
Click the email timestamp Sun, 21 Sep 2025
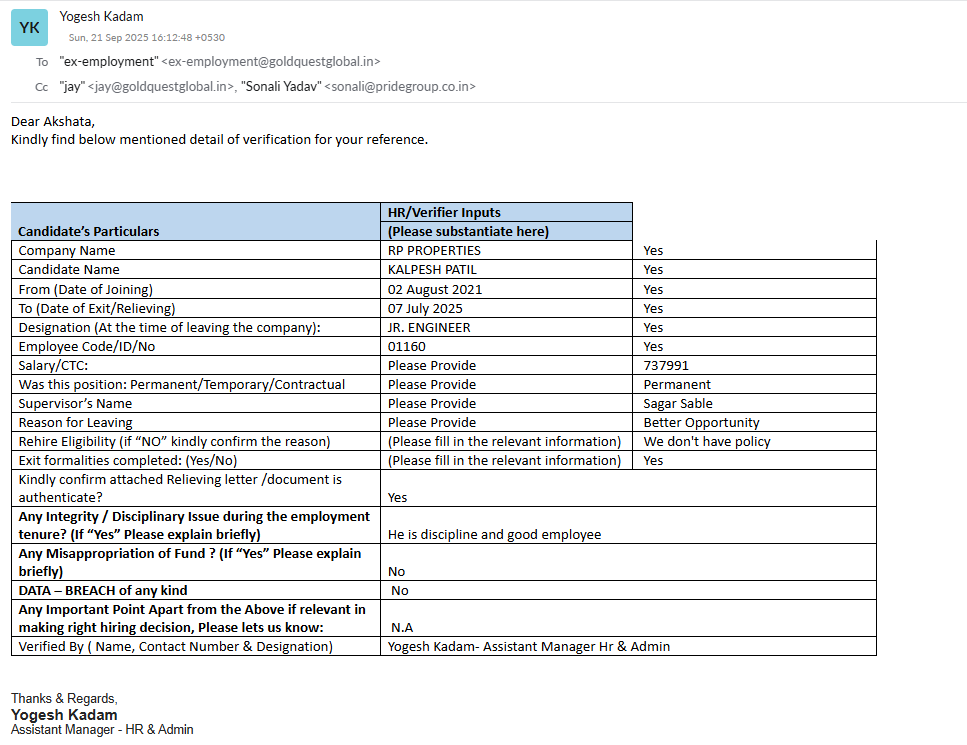click(147, 38)
